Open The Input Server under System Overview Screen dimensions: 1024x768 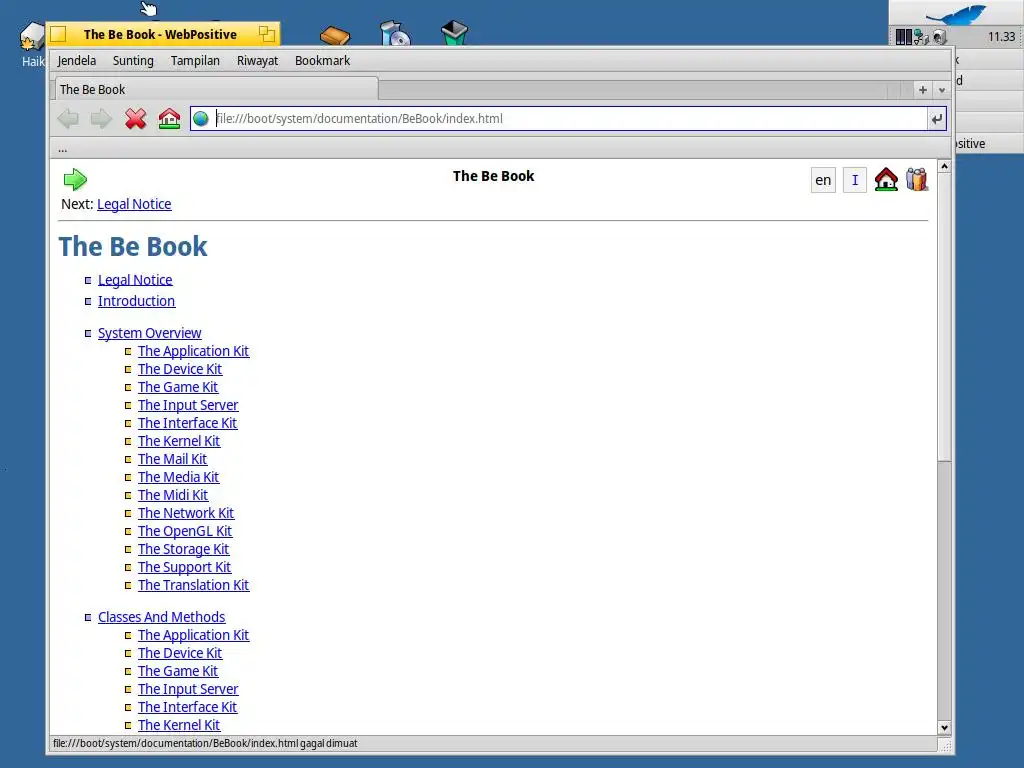188,405
